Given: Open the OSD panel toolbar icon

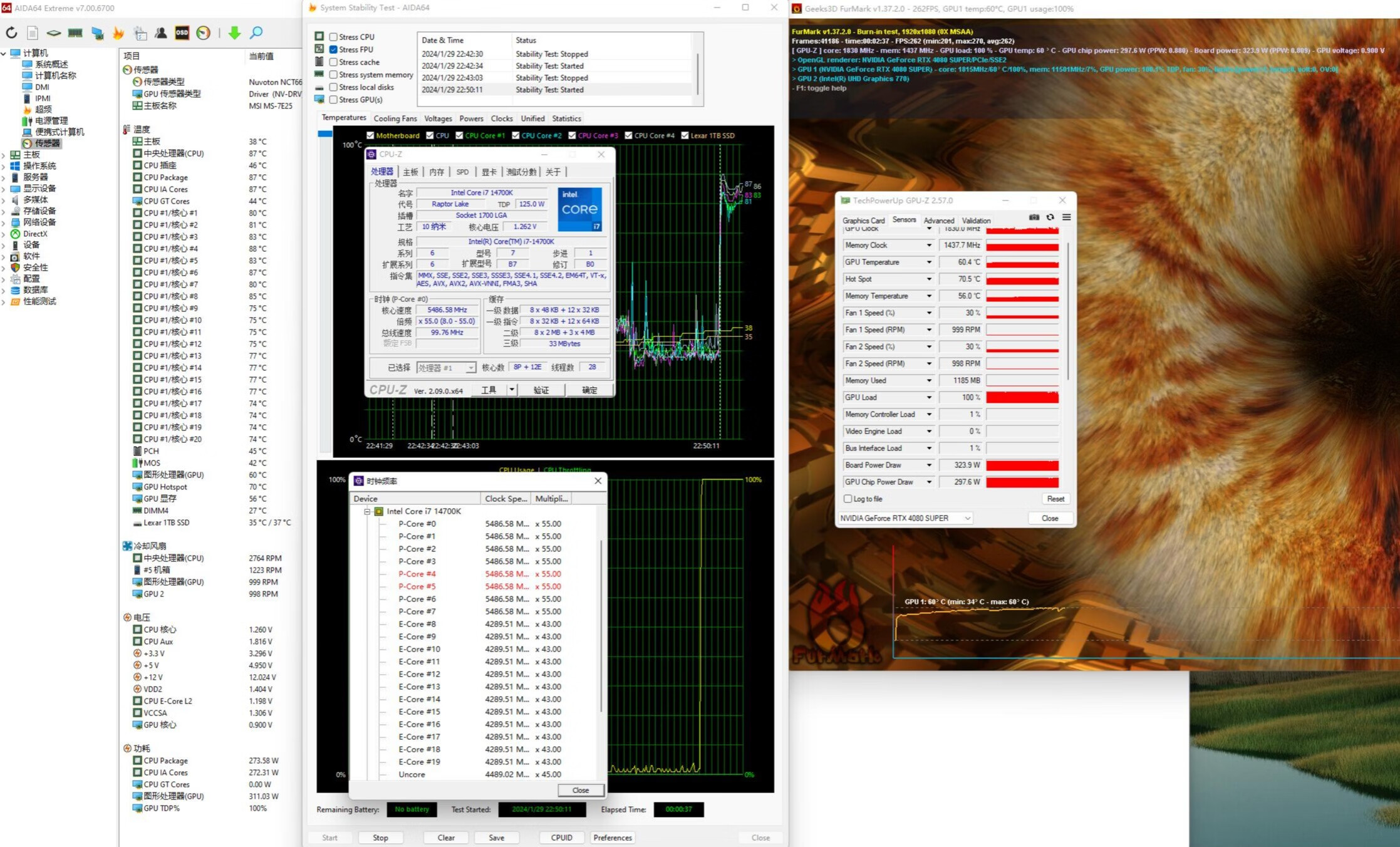Looking at the screenshot, I should point(182,33).
